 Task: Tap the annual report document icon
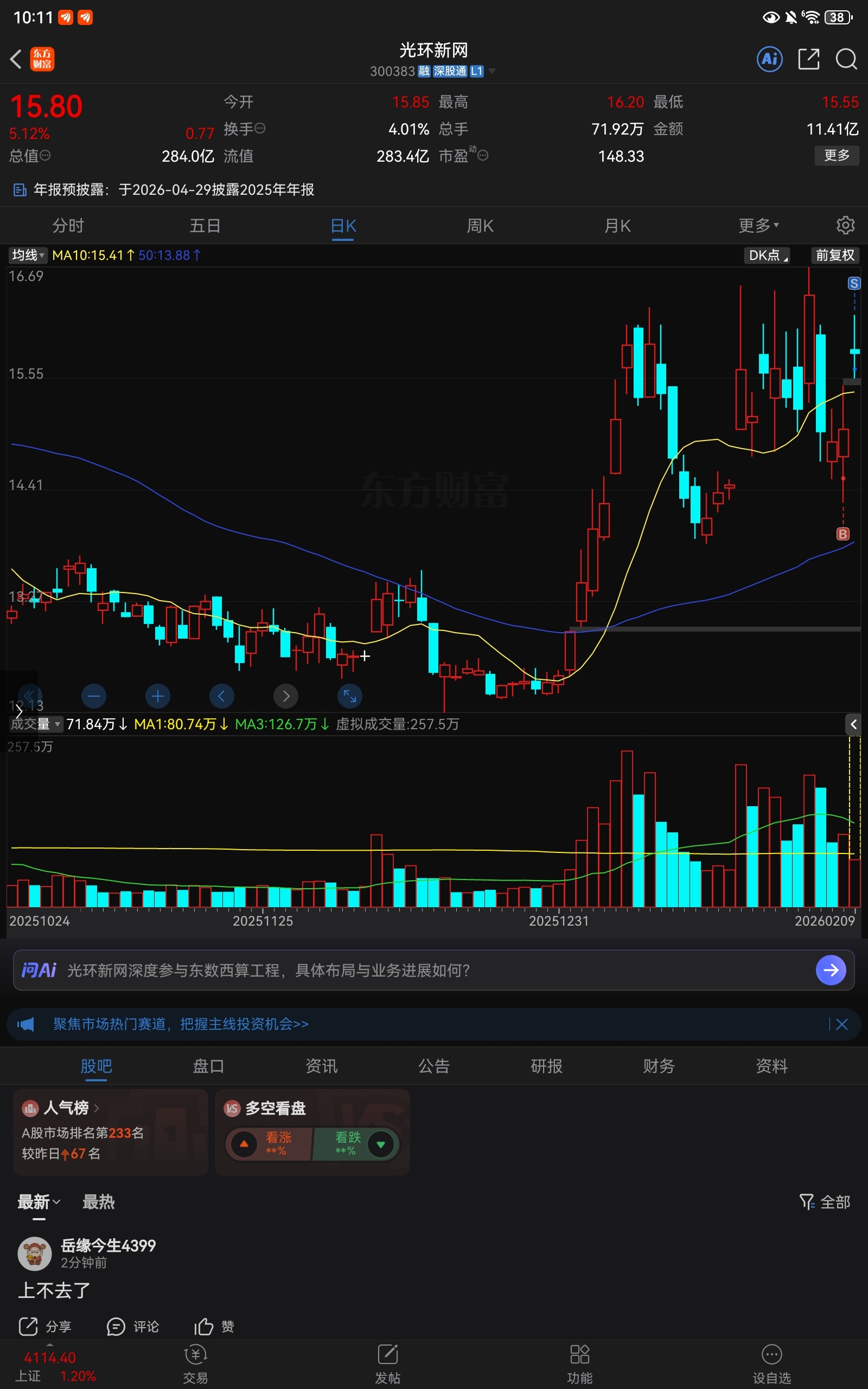[20, 190]
